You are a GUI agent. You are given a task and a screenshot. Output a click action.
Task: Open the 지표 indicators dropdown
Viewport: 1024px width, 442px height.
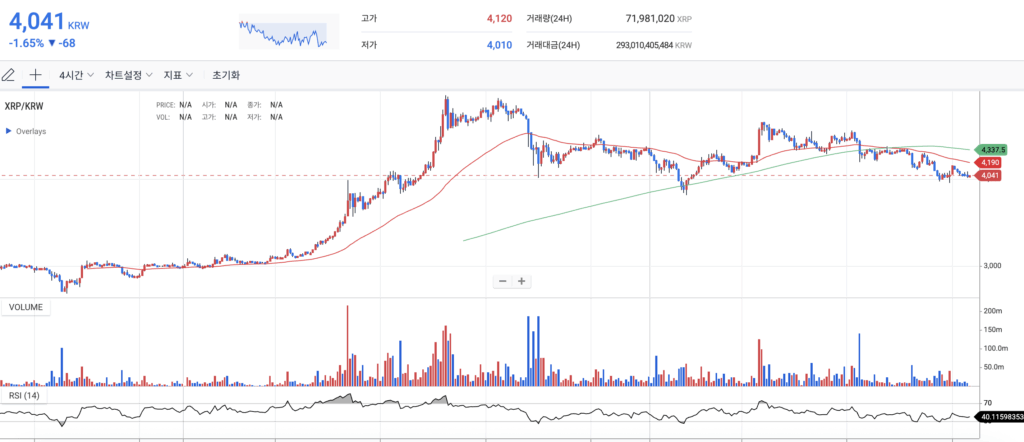pyautogui.click(x=178, y=75)
